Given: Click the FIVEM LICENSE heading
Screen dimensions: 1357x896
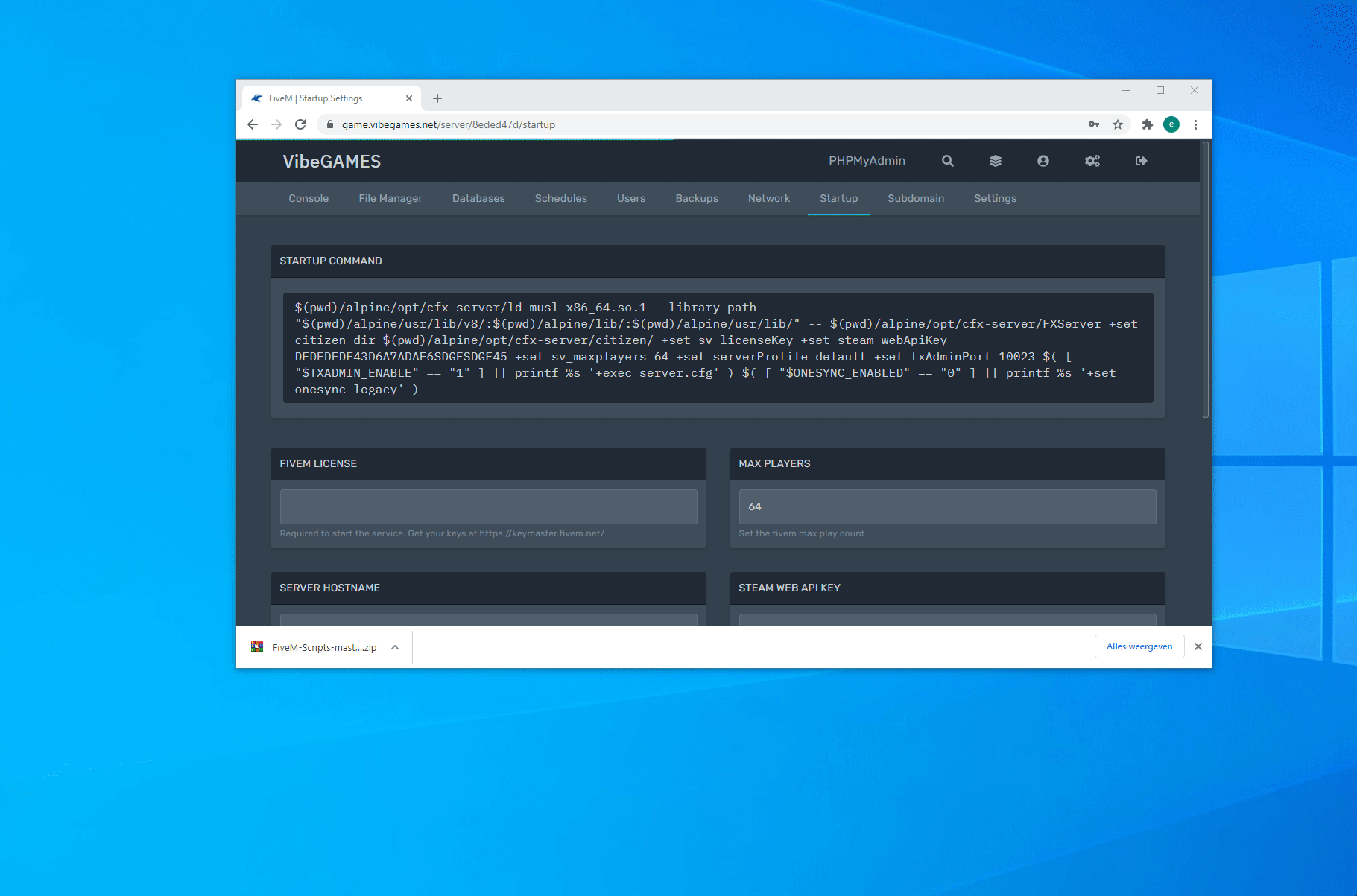Looking at the screenshot, I should tap(318, 463).
